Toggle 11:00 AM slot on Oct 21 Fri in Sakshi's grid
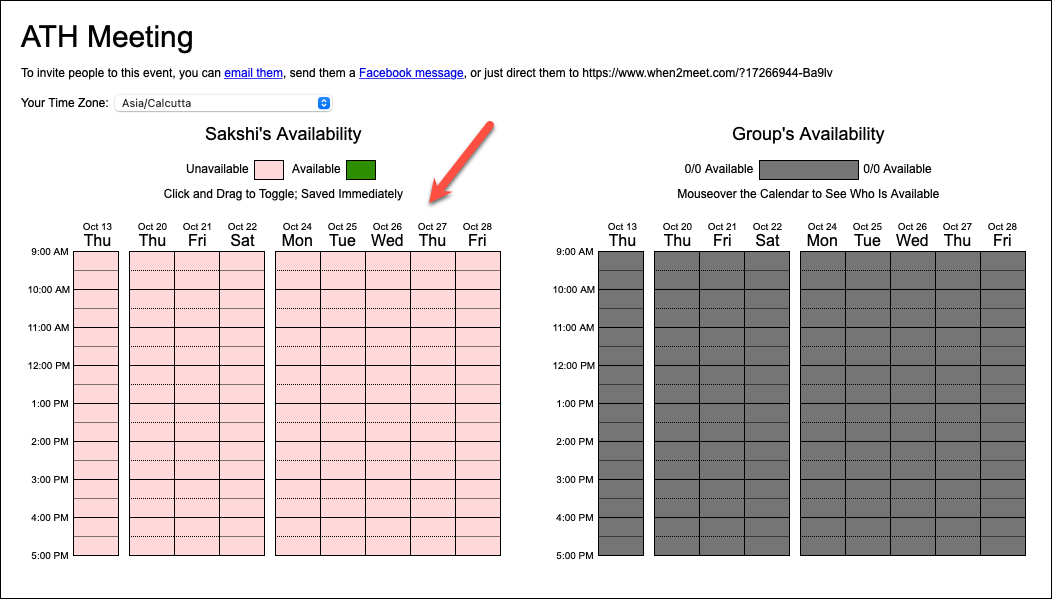The width and height of the screenshot is (1052, 599). pyautogui.click(x=197, y=337)
